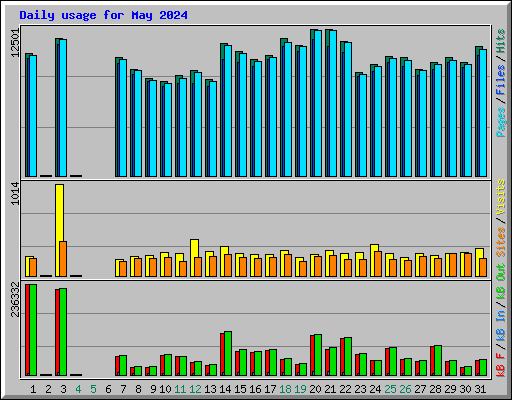Click the green kB Out bar for day 1

point(33,330)
